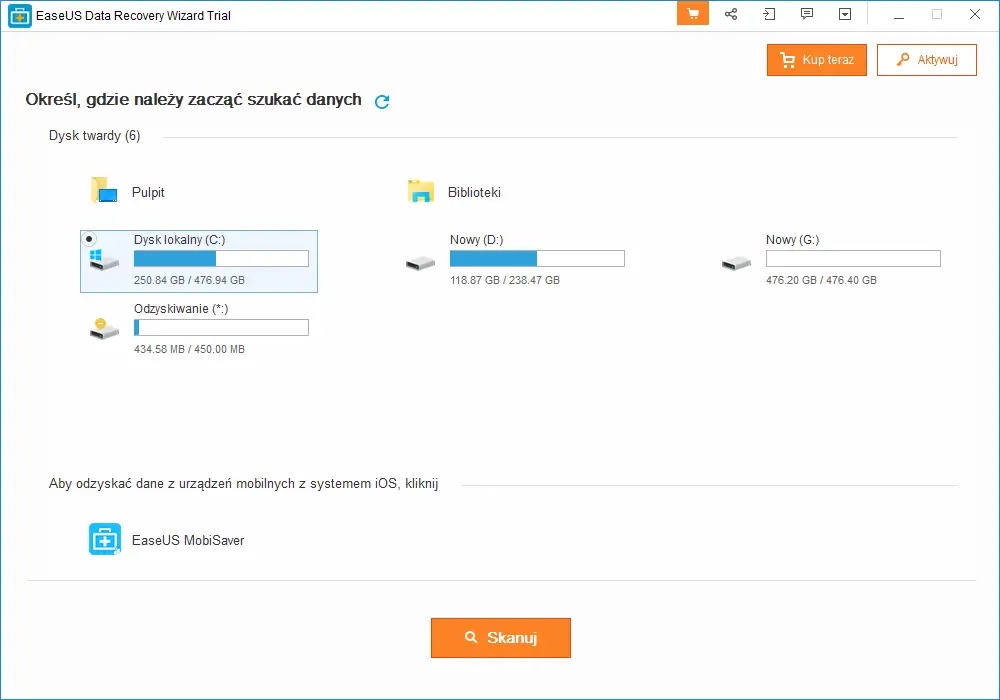The width and height of the screenshot is (1000, 700).
Task: Select the Nowy (G:) drive icon
Action: 737,263
